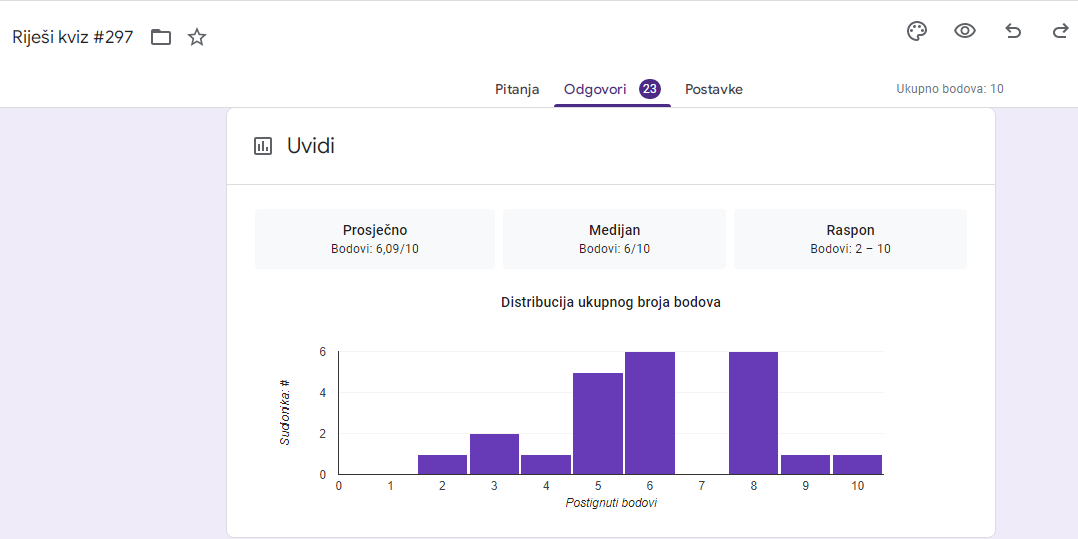Click the form title Riješi kviz #297
The image size is (1078, 539).
tap(72, 38)
